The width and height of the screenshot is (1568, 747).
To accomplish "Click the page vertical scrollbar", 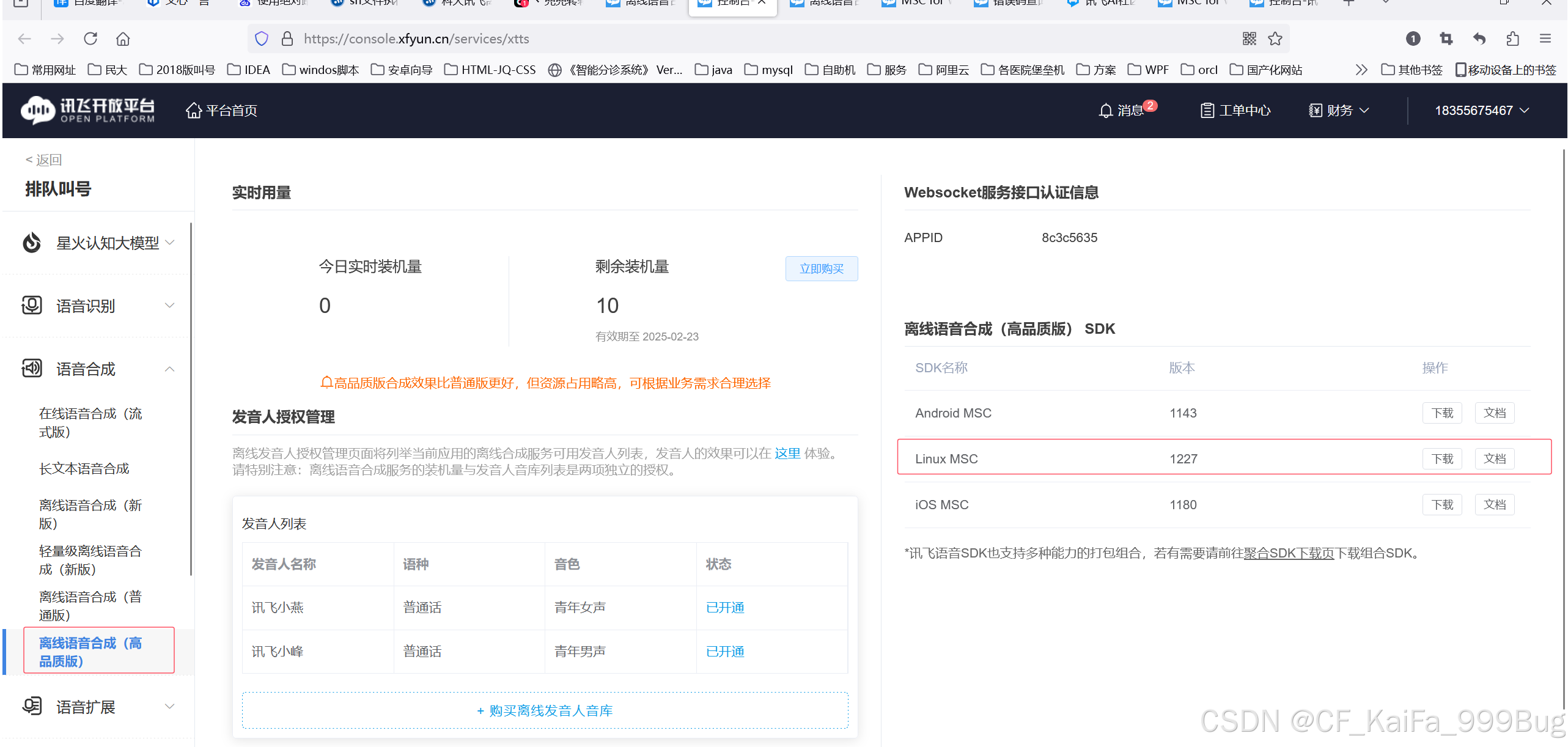I will [1564, 428].
